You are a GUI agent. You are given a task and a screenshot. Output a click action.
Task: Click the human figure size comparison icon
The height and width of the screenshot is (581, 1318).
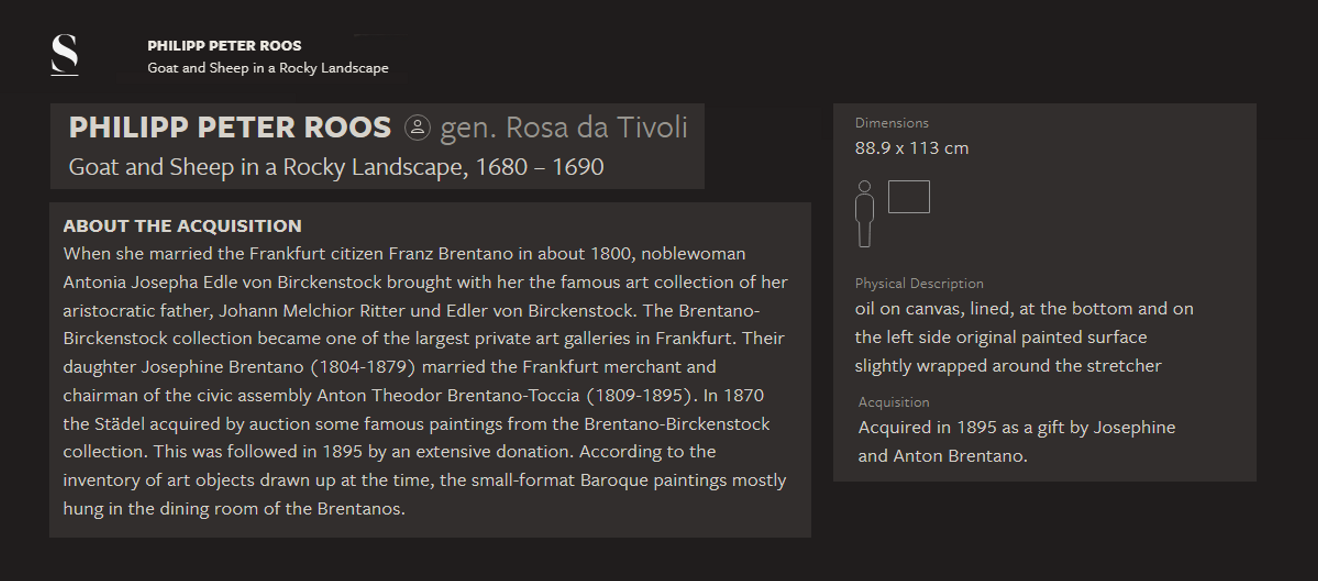865,214
